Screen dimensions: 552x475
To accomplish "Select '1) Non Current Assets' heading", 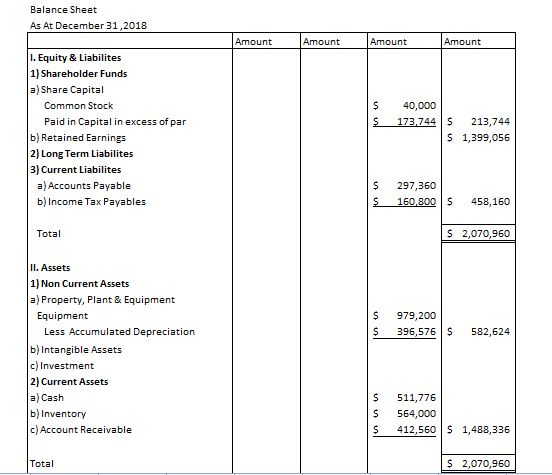I will [x=80, y=284].
